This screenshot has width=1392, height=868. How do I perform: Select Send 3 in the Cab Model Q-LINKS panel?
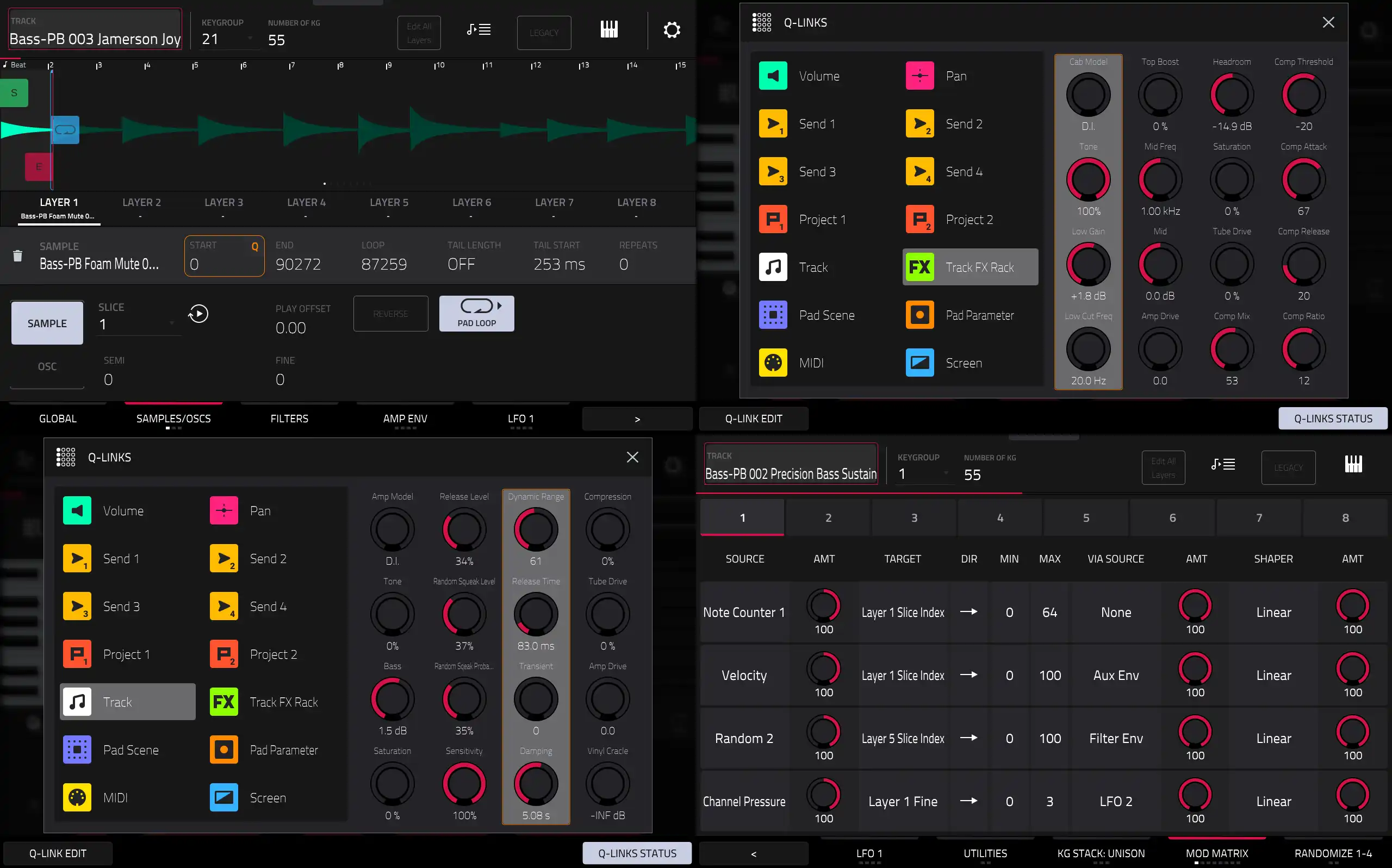click(797, 172)
